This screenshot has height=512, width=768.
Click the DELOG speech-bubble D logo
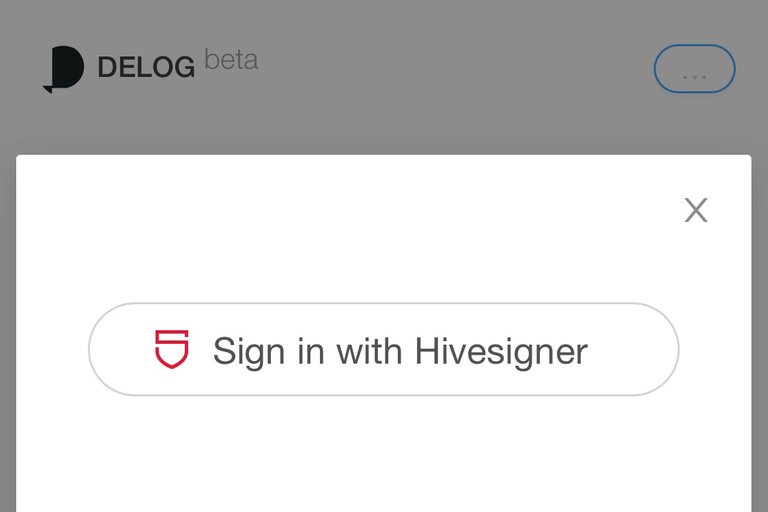(x=64, y=69)
